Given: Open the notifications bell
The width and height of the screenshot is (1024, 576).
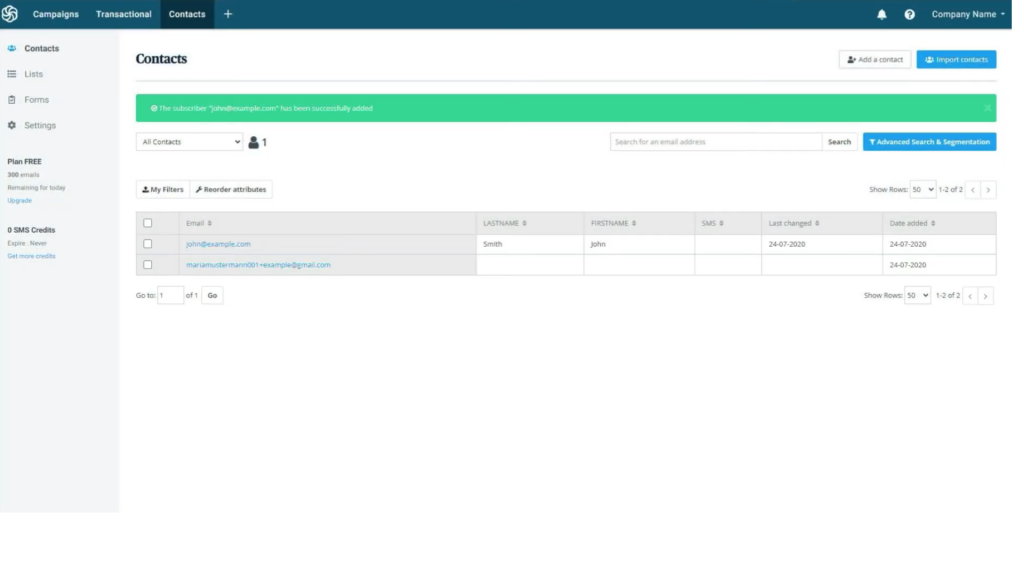Looking at the screenshot, I should tap(881, 14).
